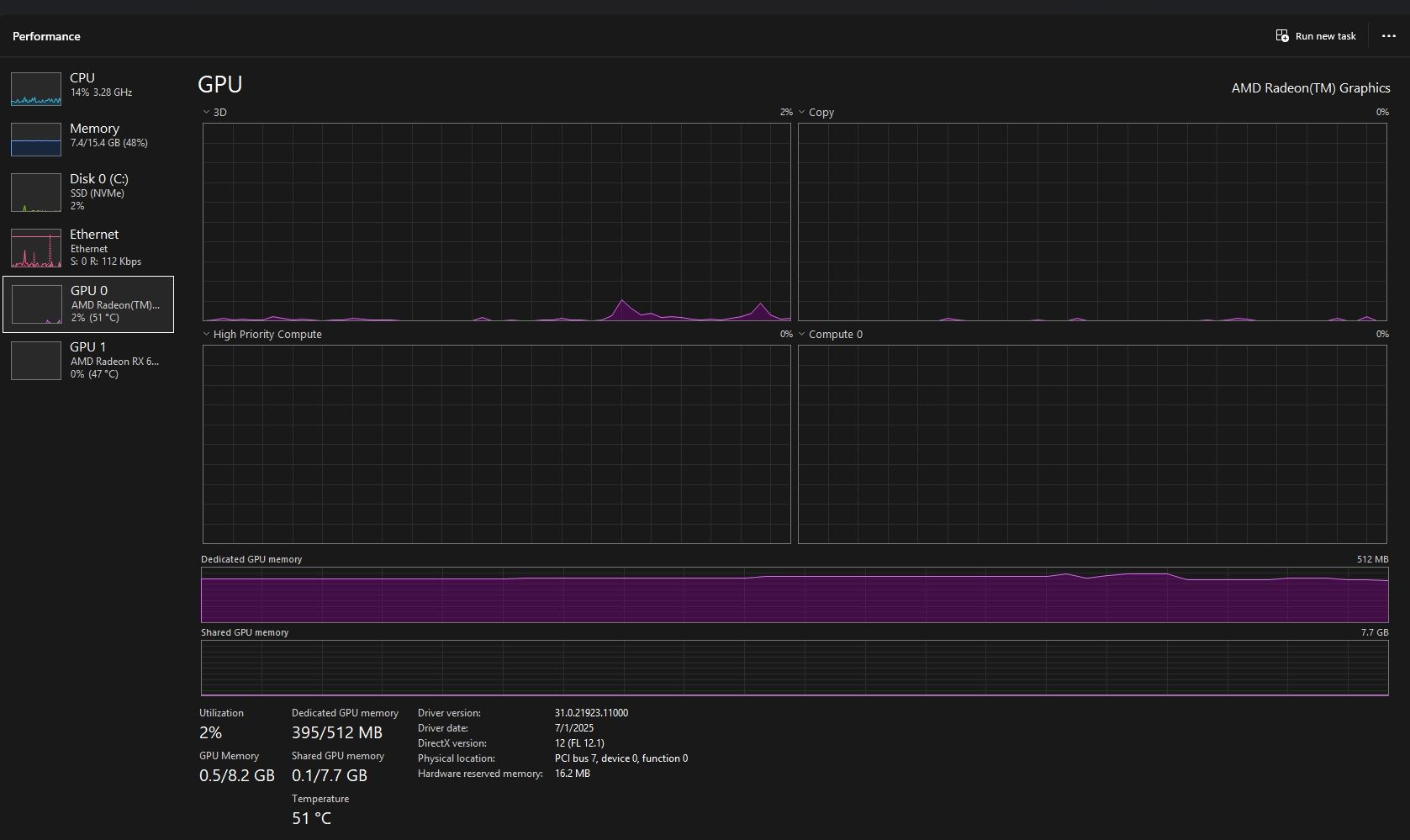Click the Driver version: field label

[449, 713]
